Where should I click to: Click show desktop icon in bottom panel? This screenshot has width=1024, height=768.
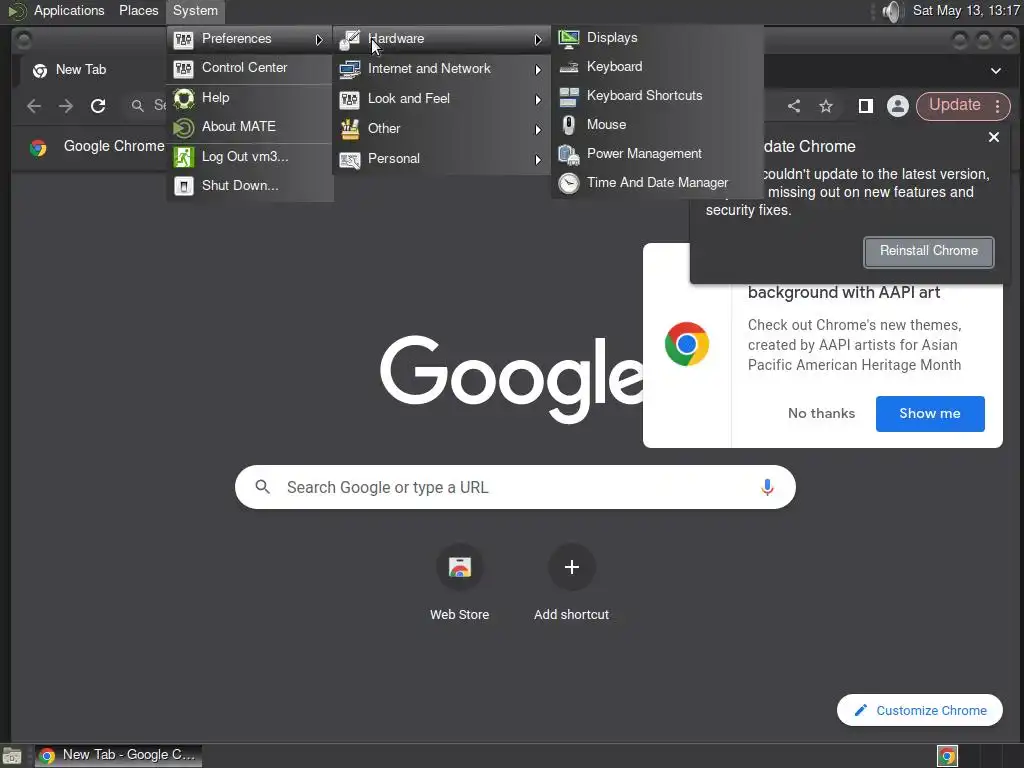pyautogui.click(x=12, y=756)
